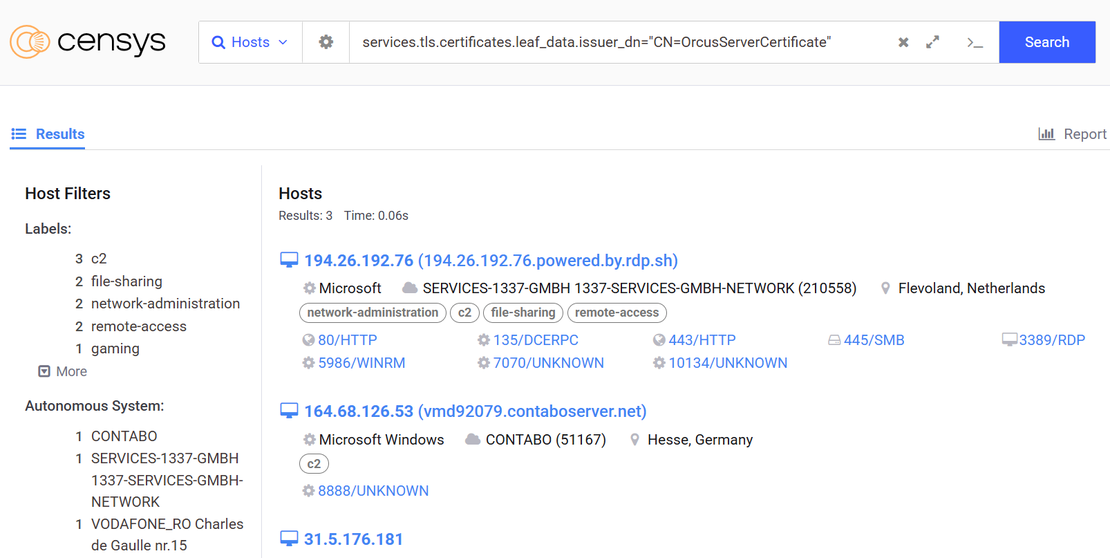Screen dimensions: 1110x558
Task: Open the 3389/RDP service link
Action: 1051,340
